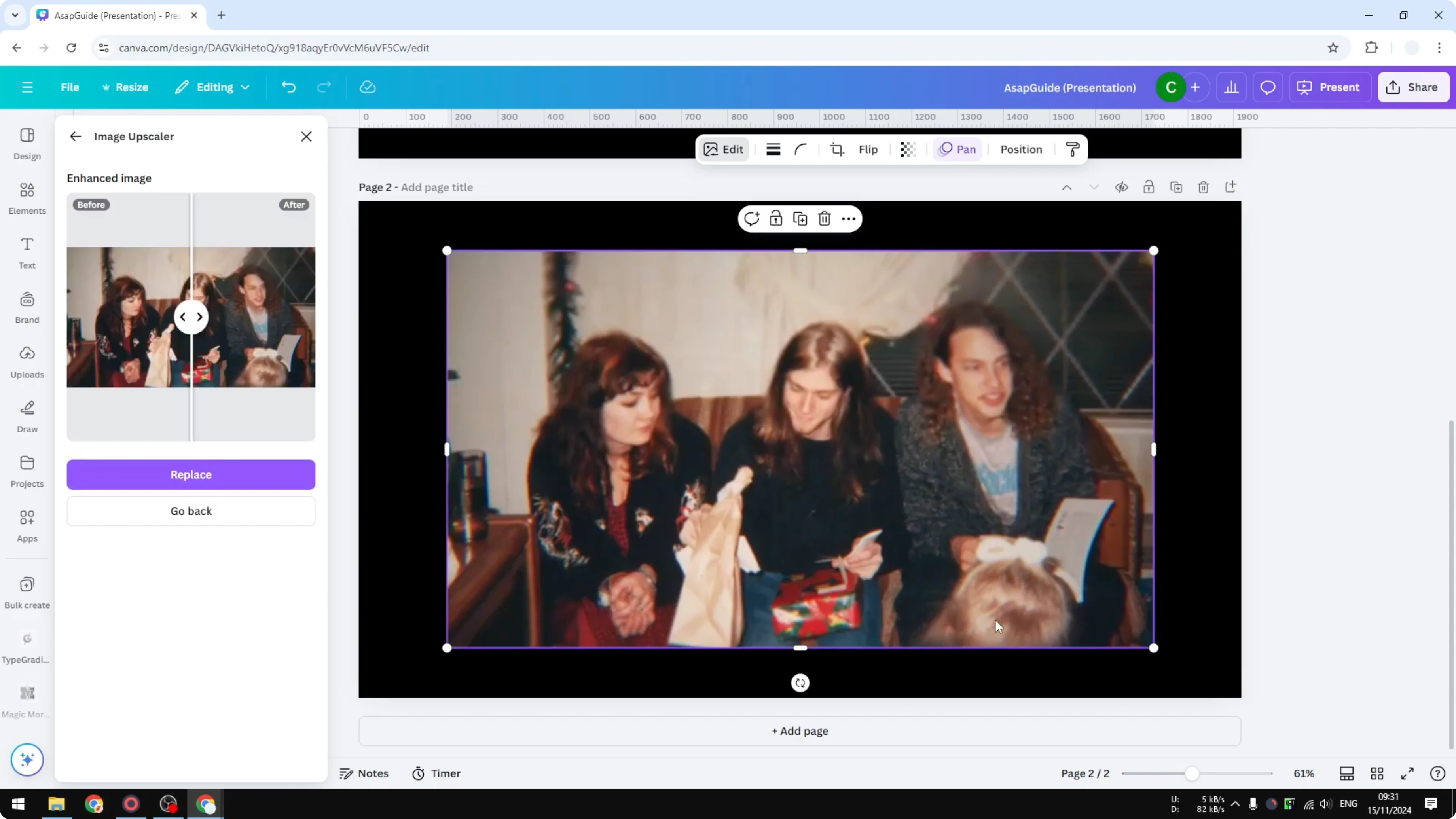The width and height of the screenshot is (1456, 819).
Task: Move page 2 up with the chevron
Action: (x=1067, y=186)
